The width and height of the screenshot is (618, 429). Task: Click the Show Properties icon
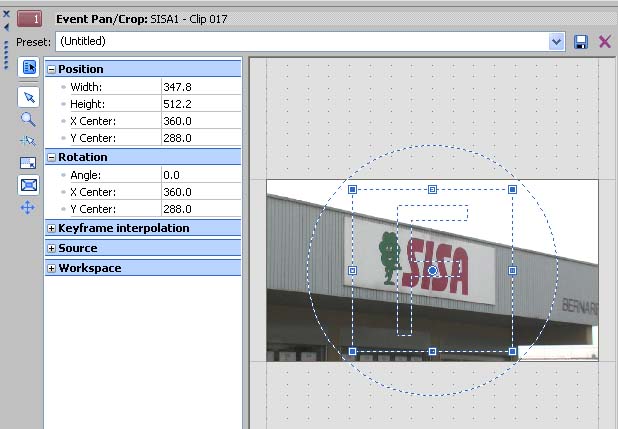tap(28, 68)
